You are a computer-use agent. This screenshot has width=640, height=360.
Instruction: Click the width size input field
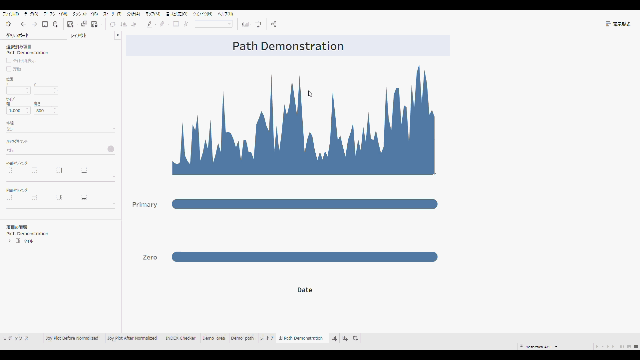(18, 110)
